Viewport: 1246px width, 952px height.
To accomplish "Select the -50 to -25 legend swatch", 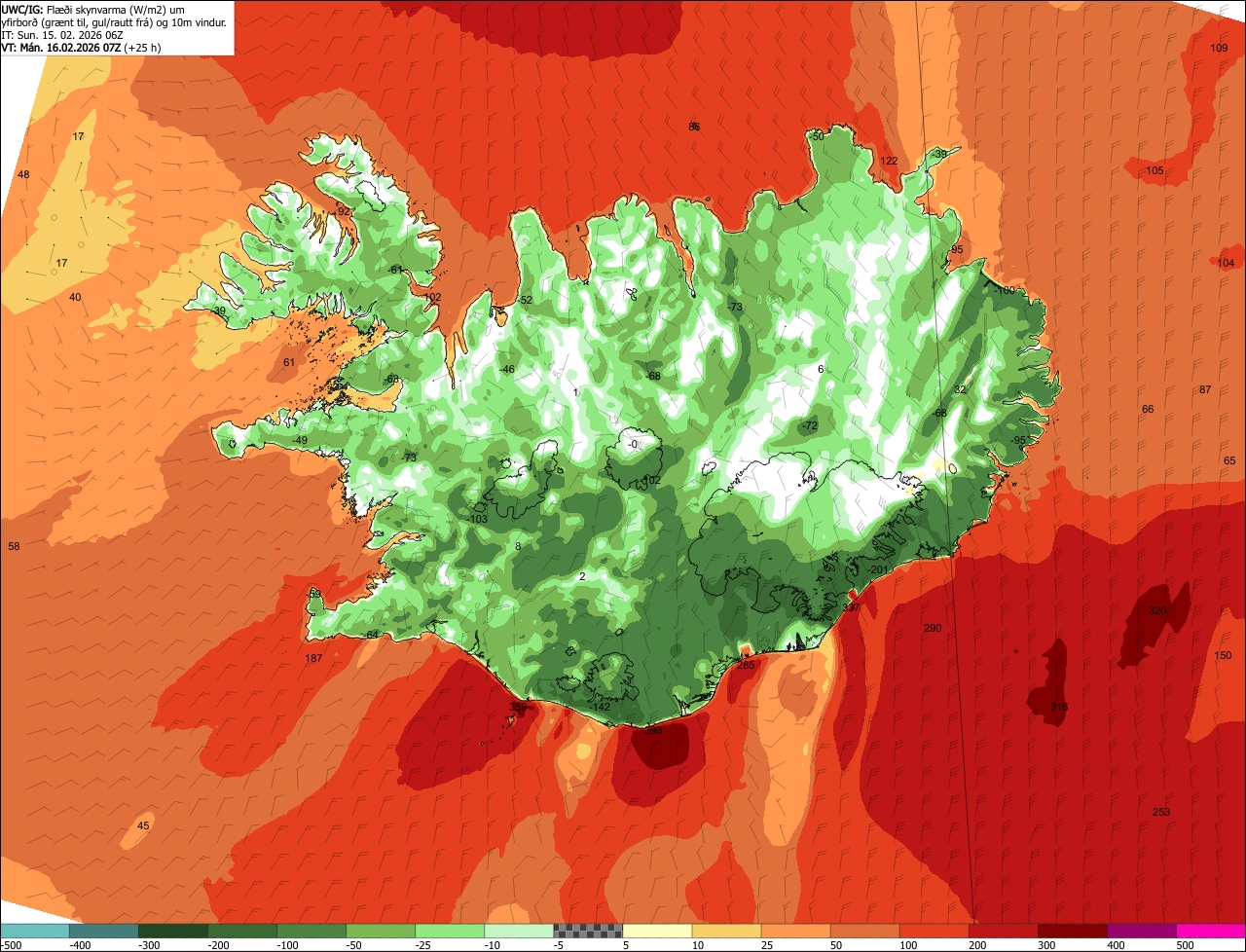I will point(381,931).
